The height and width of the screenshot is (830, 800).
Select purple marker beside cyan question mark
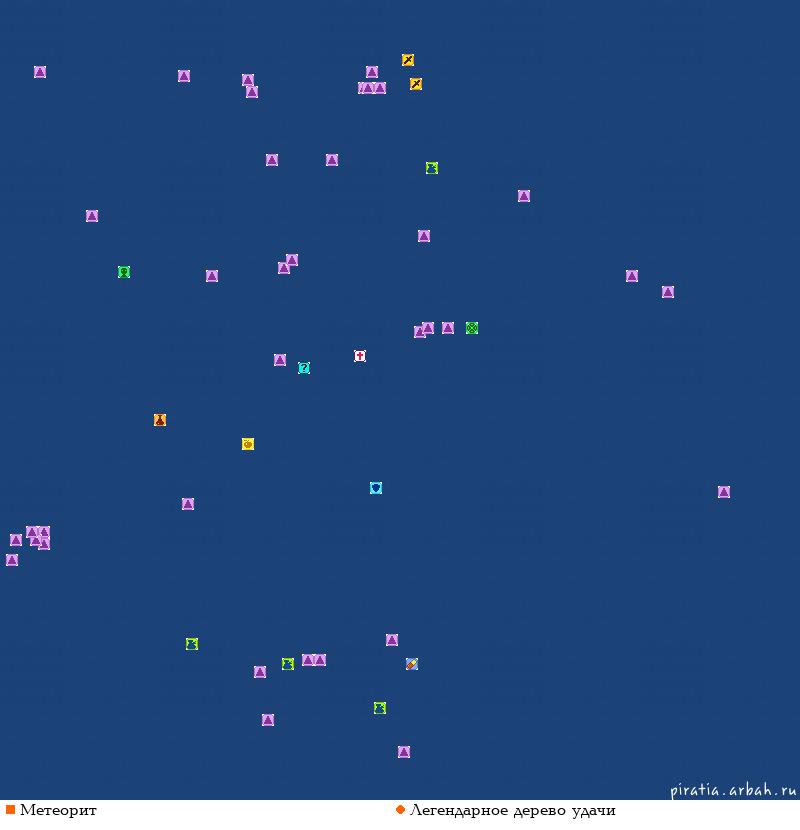click(x=280, y=359)
